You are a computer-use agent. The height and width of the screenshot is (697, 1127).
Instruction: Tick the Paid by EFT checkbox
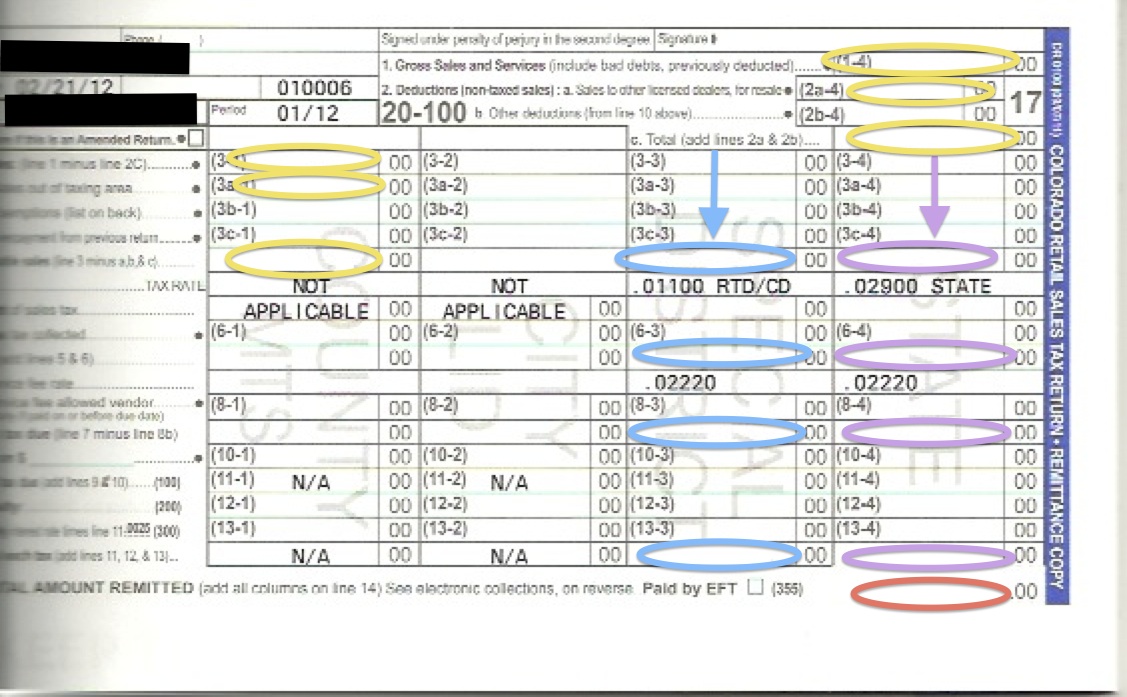click(x=754, y=587)
